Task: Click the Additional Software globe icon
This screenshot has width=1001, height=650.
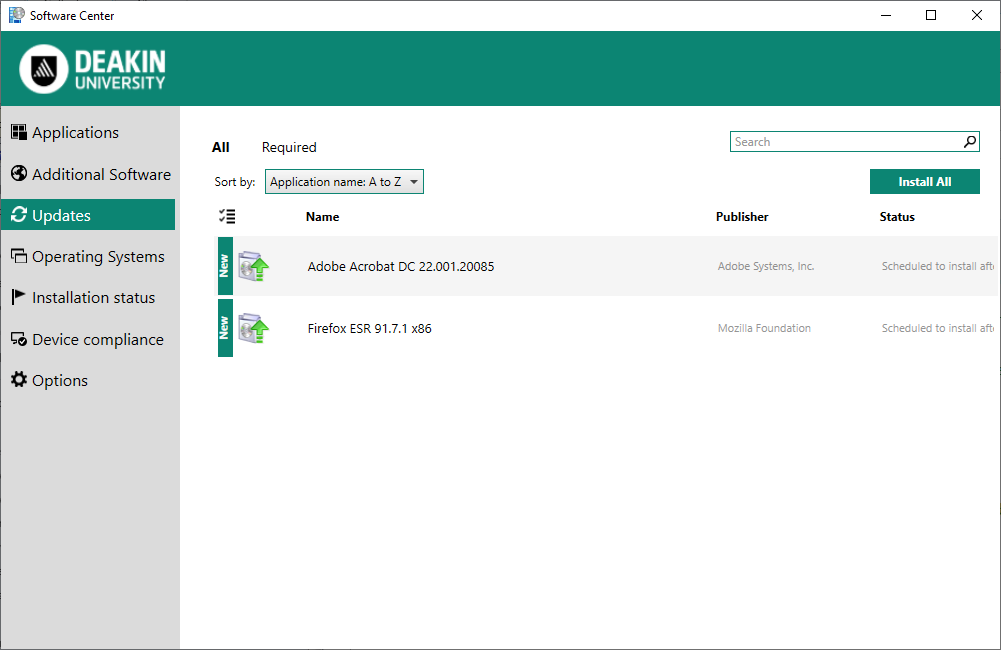Action: click(x=18, y=174)
